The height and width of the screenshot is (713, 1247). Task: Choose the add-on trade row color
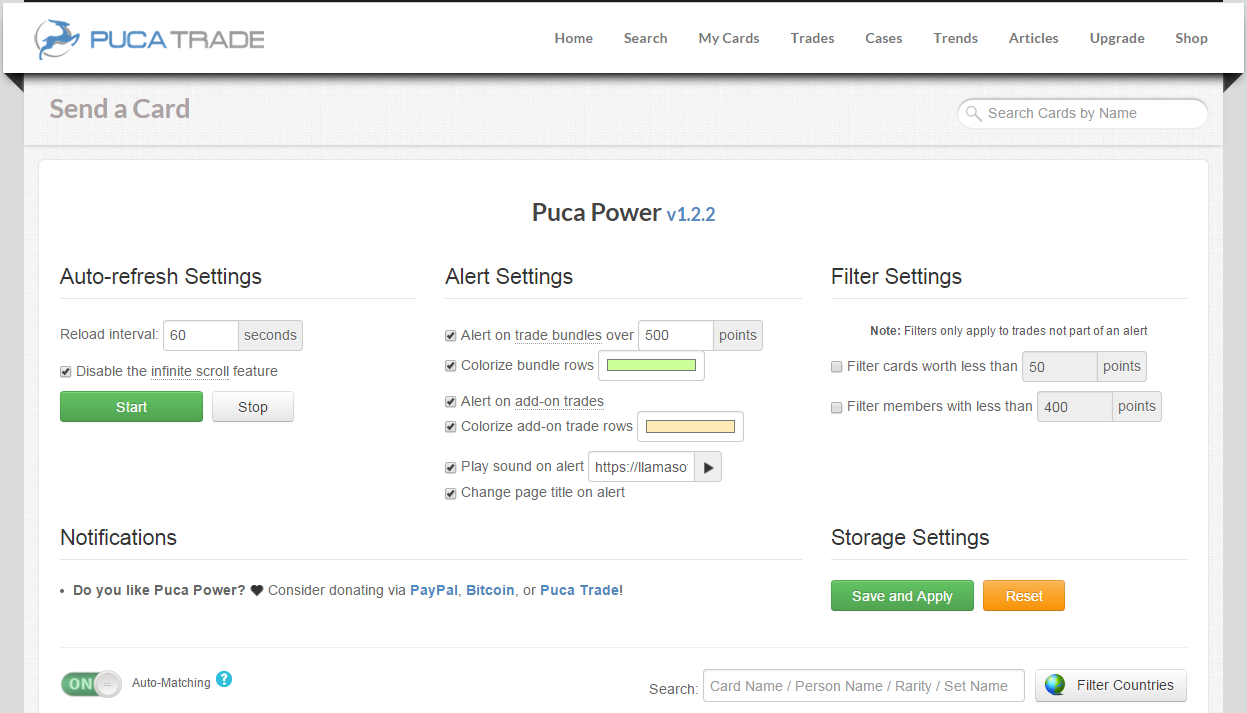pos(690,427)
